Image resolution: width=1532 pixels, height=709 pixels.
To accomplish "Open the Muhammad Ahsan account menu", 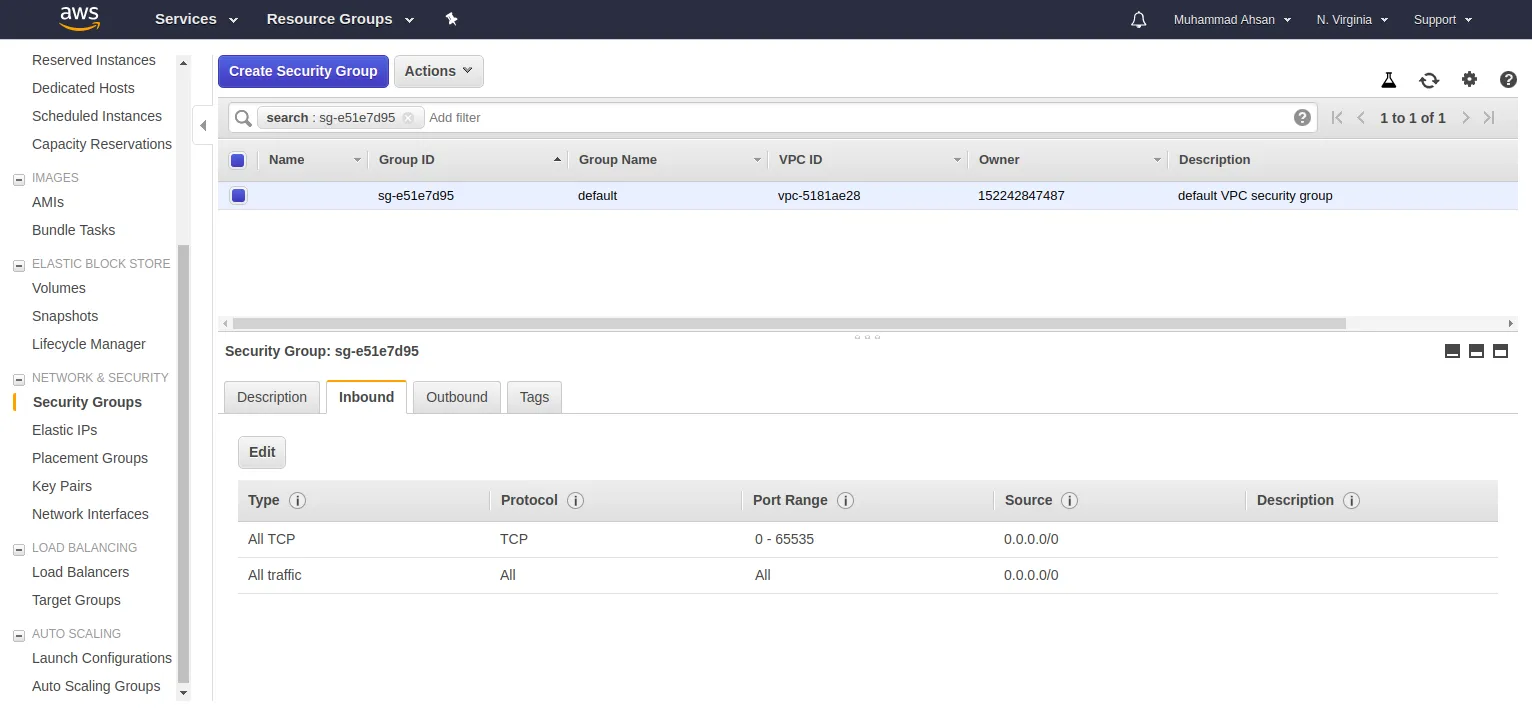I will coord(1232,20).
